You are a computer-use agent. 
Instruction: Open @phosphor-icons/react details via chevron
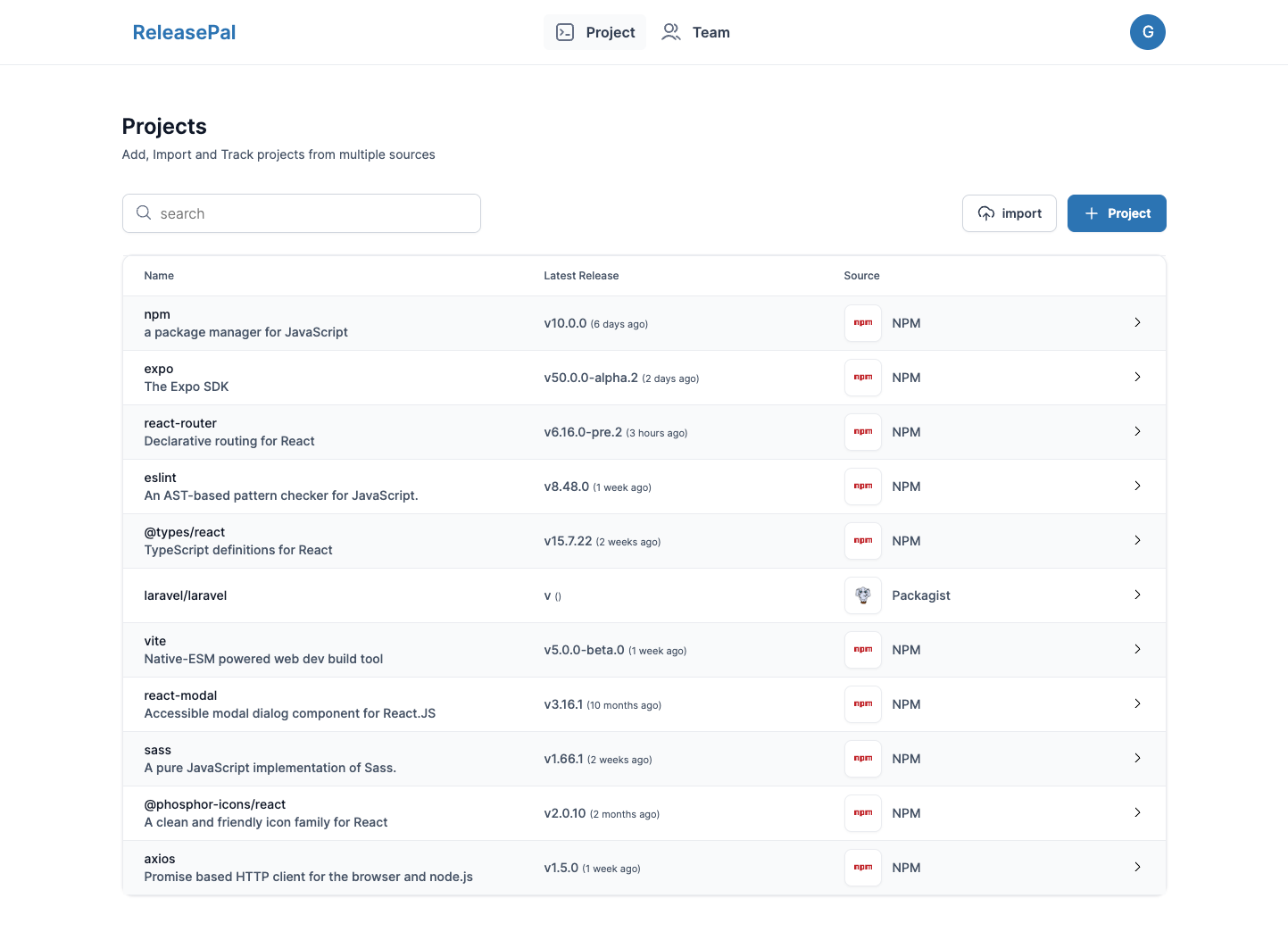coord(1137,812)
